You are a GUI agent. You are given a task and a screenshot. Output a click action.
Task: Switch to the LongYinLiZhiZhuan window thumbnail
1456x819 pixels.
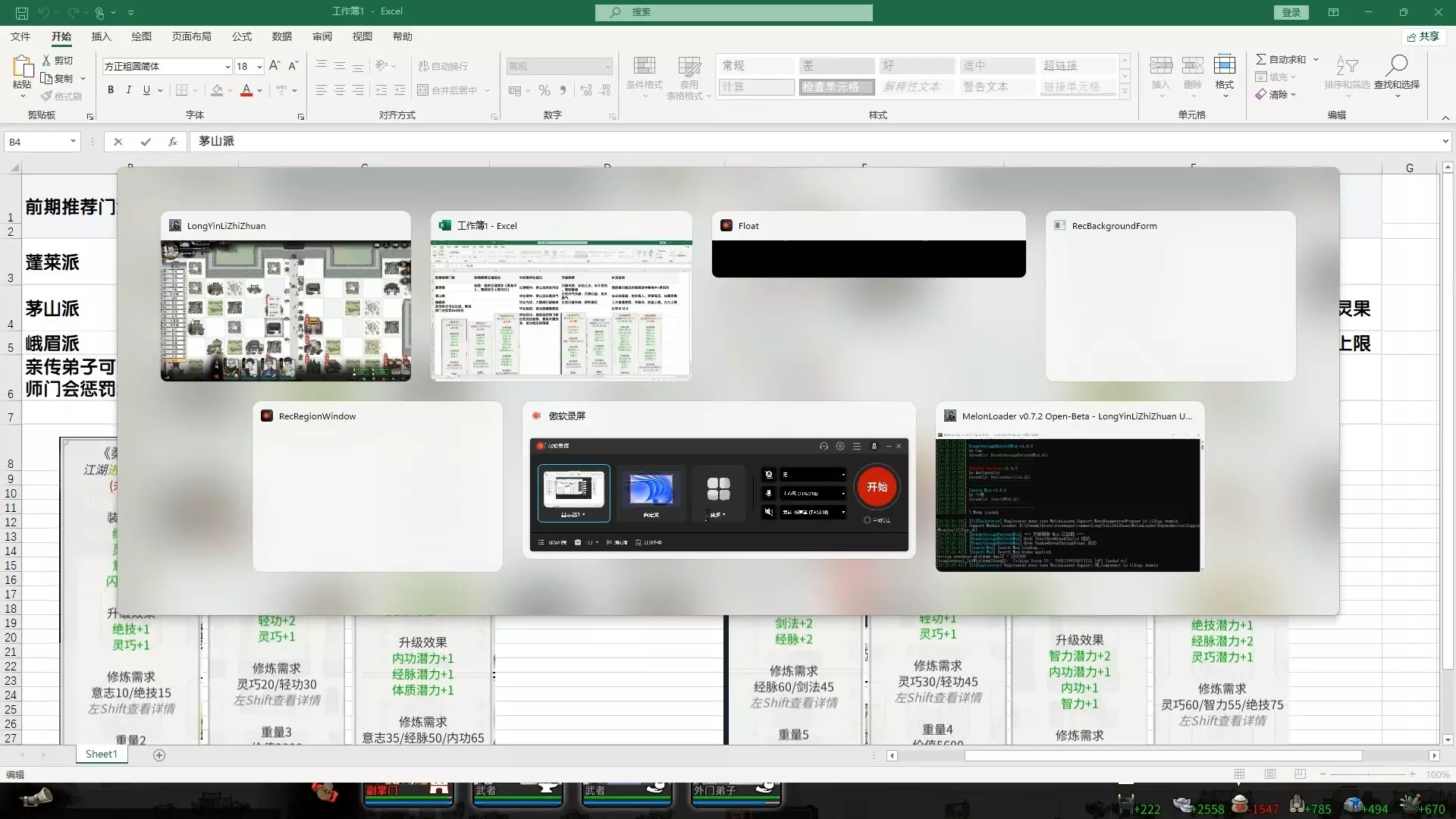(285, 309)
